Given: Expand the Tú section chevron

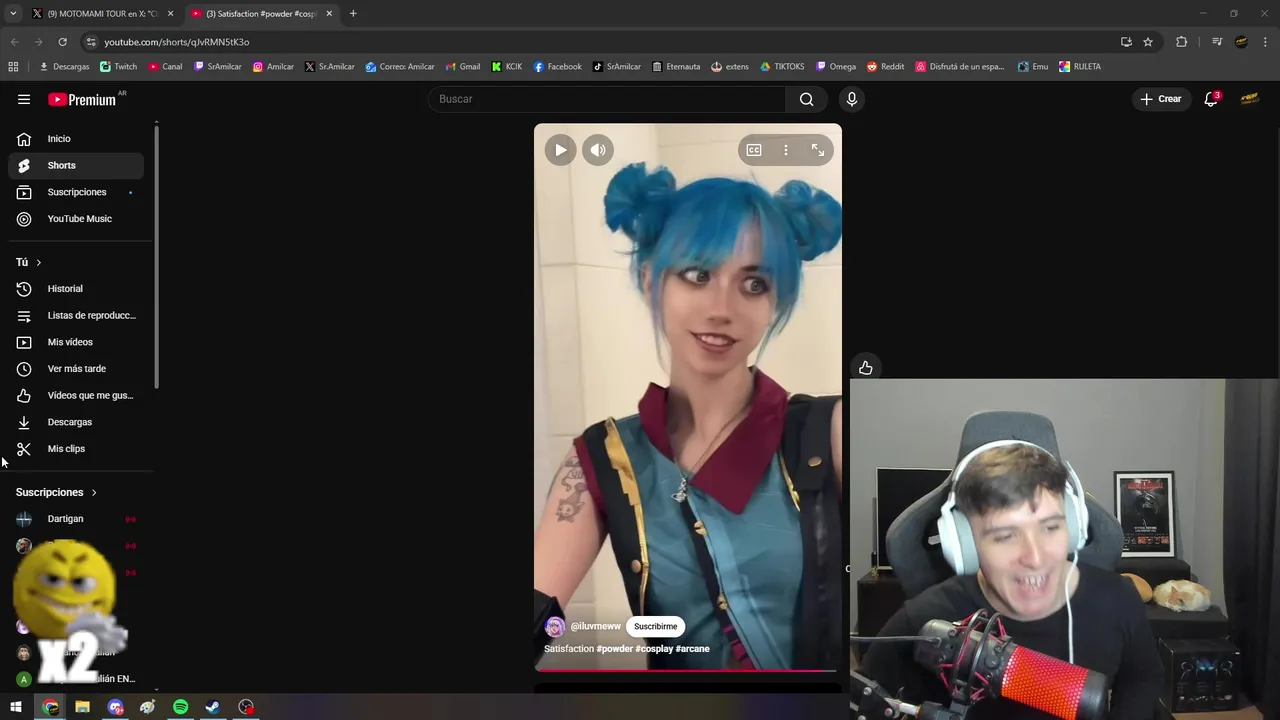Looking at the screenshot, I should tap(39, 262).
